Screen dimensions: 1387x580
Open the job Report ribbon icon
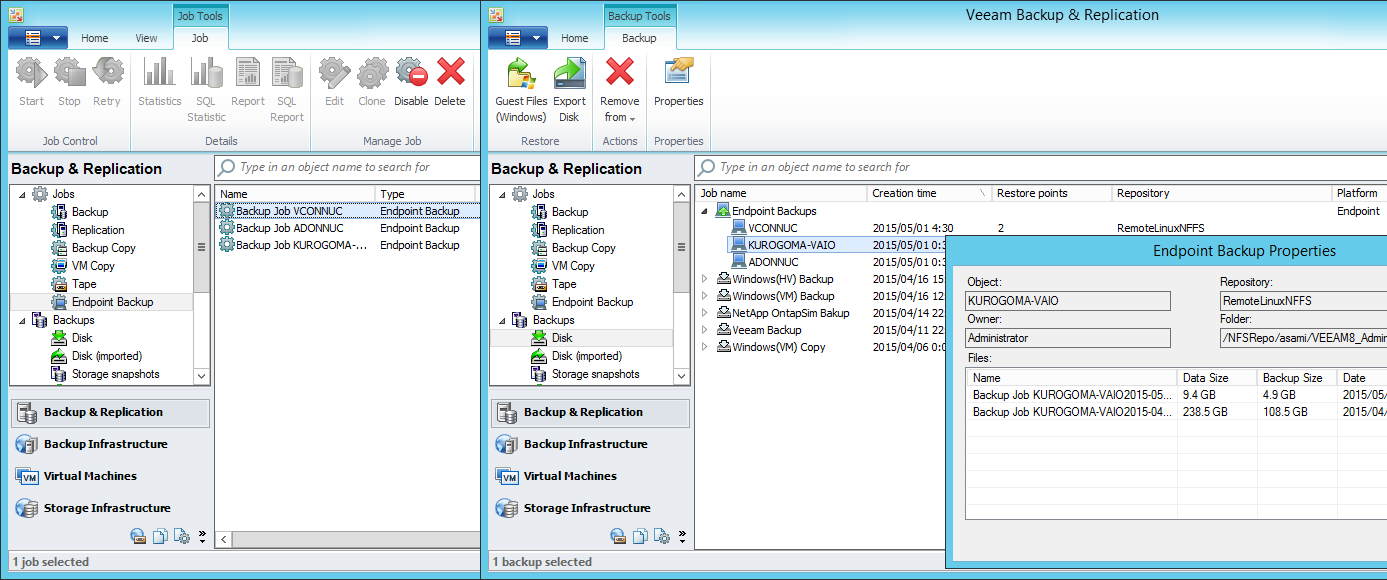pyautogui.click(x=248, y=82)
